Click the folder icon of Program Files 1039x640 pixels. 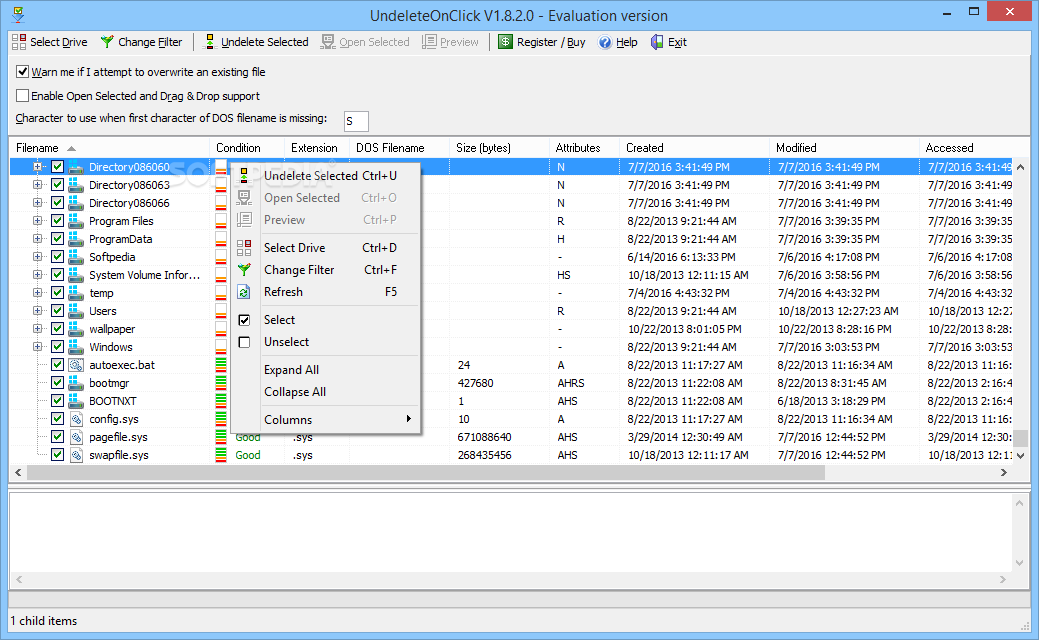tap(76, 221)
